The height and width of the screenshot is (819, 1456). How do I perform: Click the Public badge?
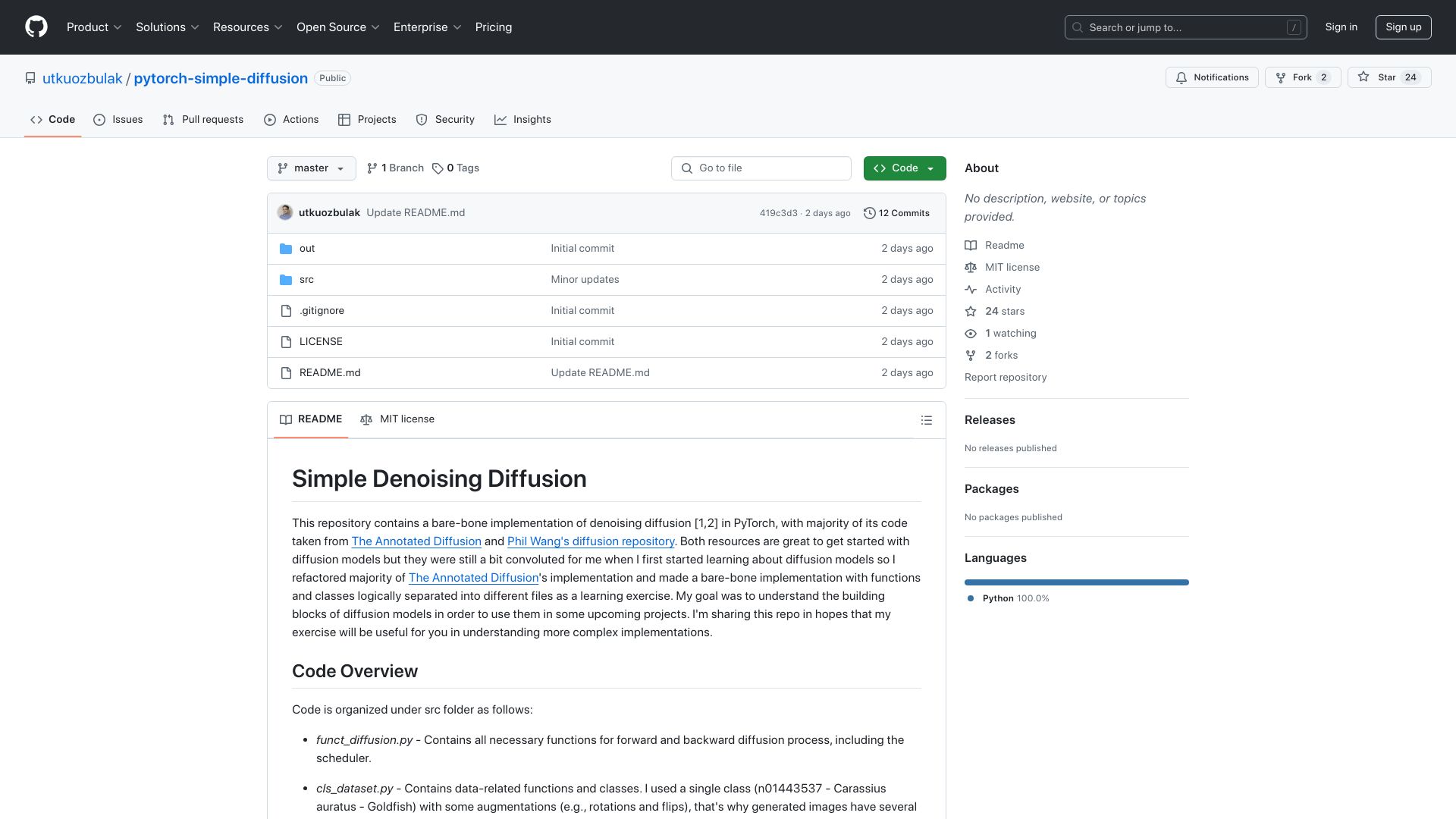click(x=333, y=78)
